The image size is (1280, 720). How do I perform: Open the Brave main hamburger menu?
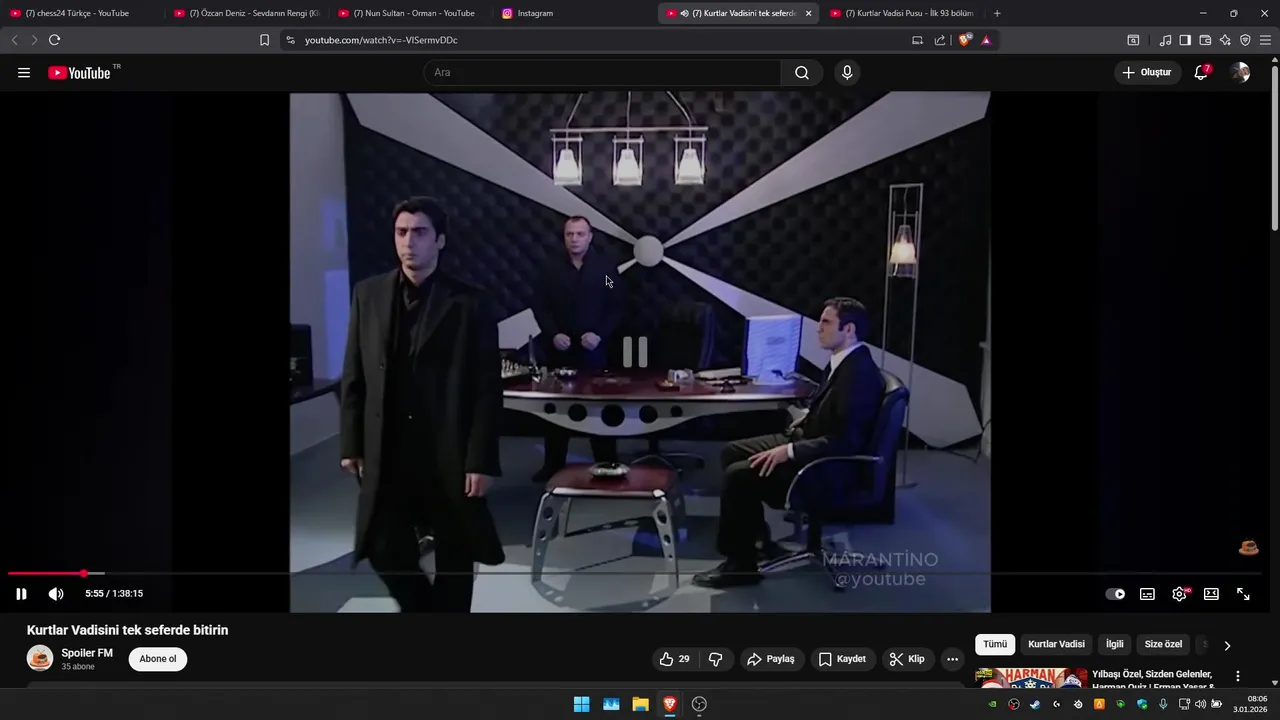[1265, 40]
